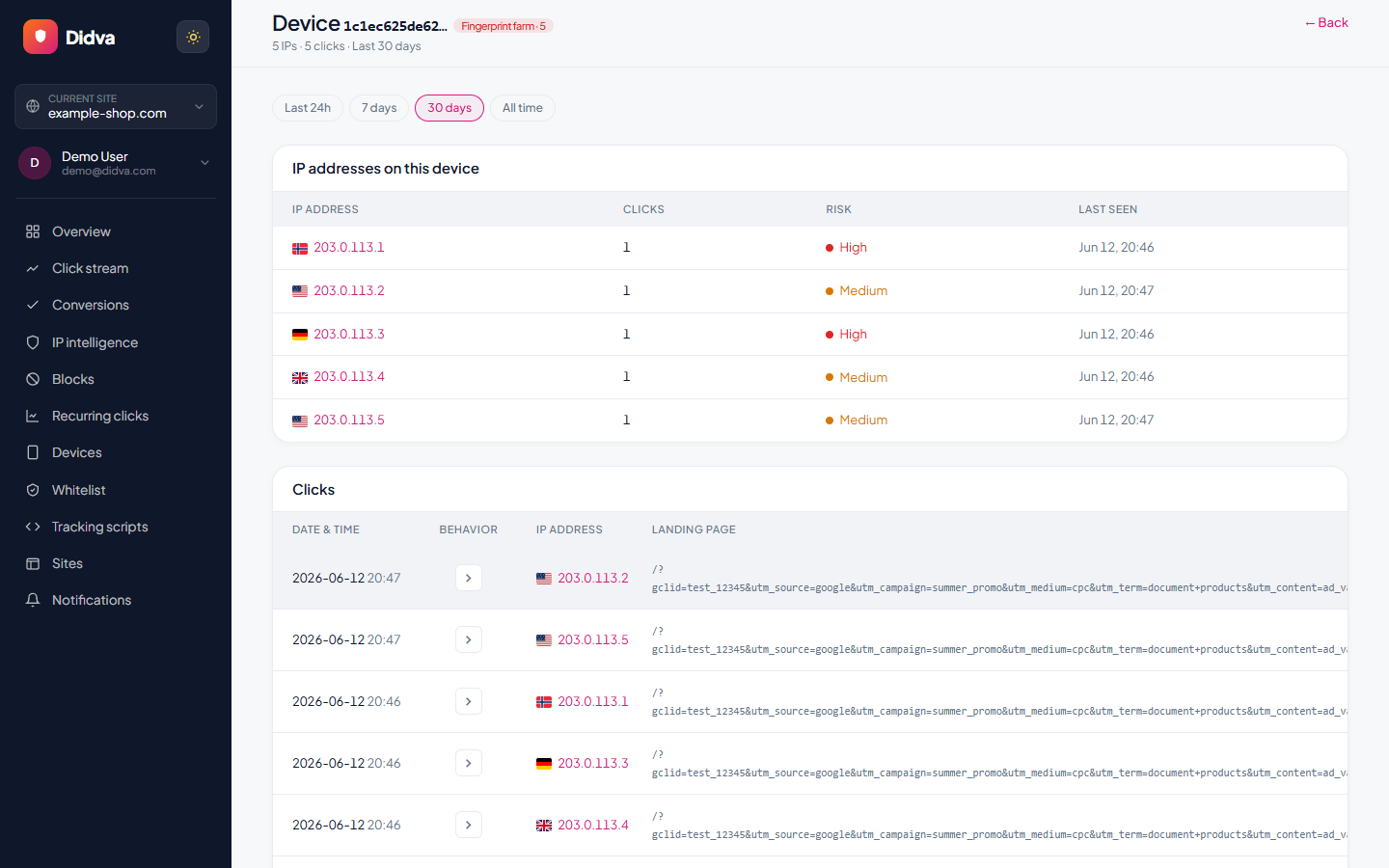Click the Conversions checkmark icon
Screen dimensions: 1389x868
33,305
